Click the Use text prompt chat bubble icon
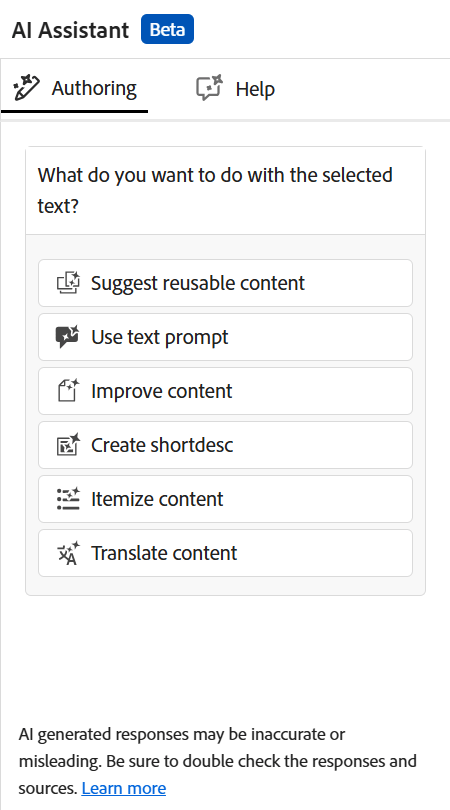 pos(68,337)
